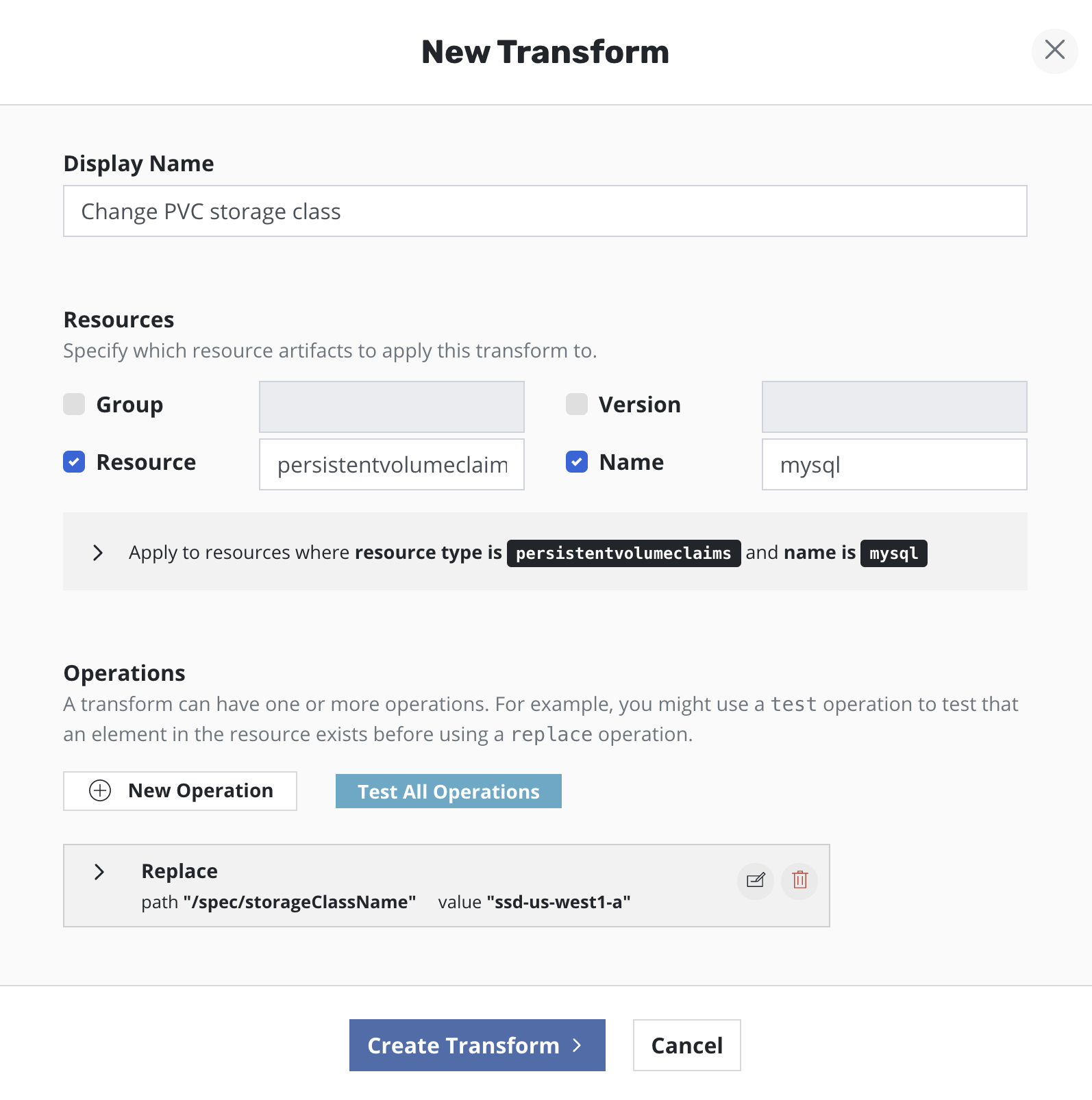Click Test All Operations
Screen dimensions: 1092x1100
point(448,791)
